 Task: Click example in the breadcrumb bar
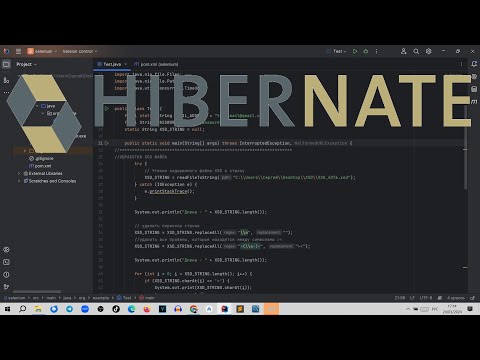click(101, 298)
